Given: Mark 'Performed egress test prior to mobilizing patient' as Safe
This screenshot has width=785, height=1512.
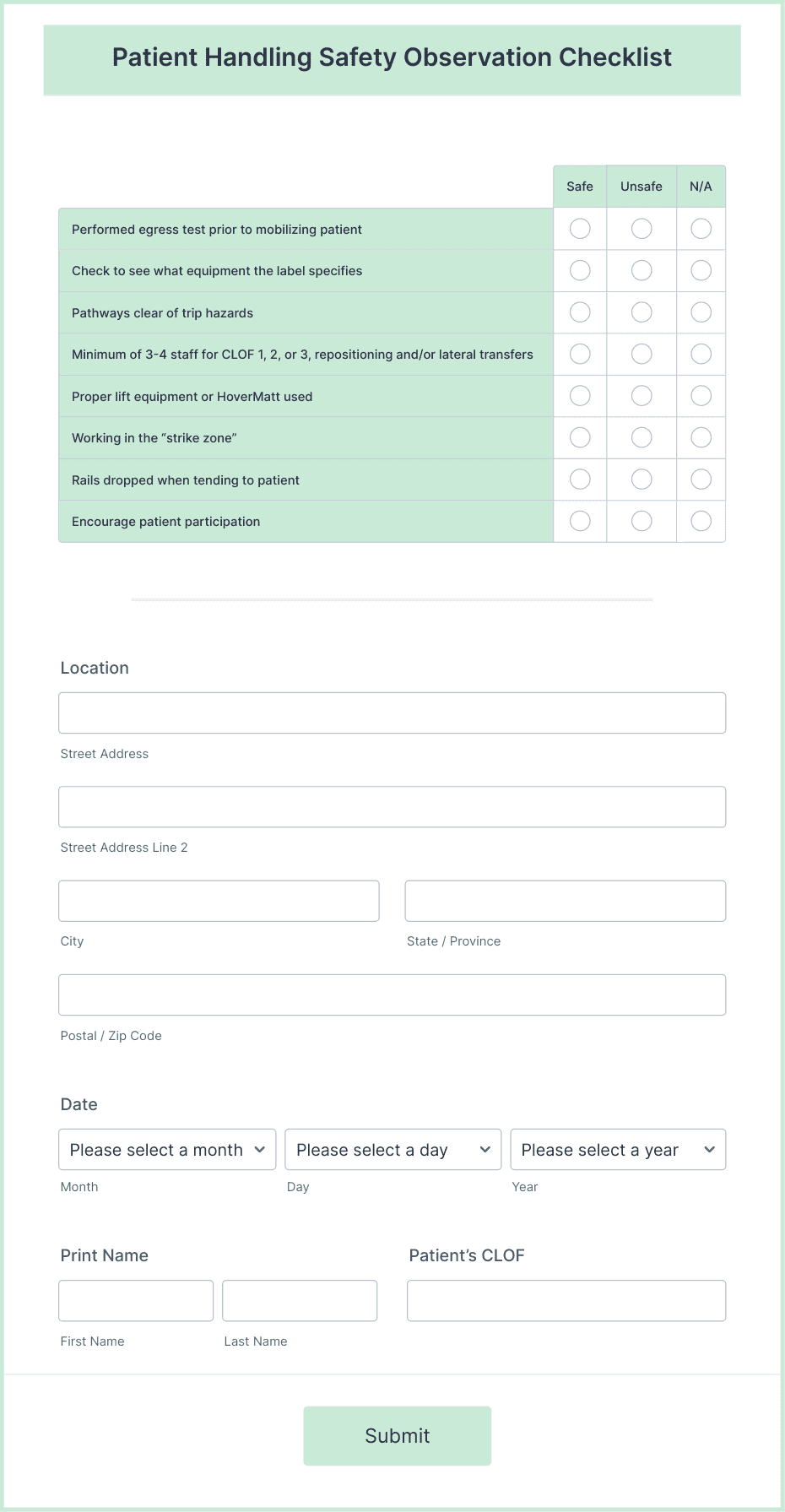Looking at the screenshot, I should pyautogui.click(x=579, y=228).
